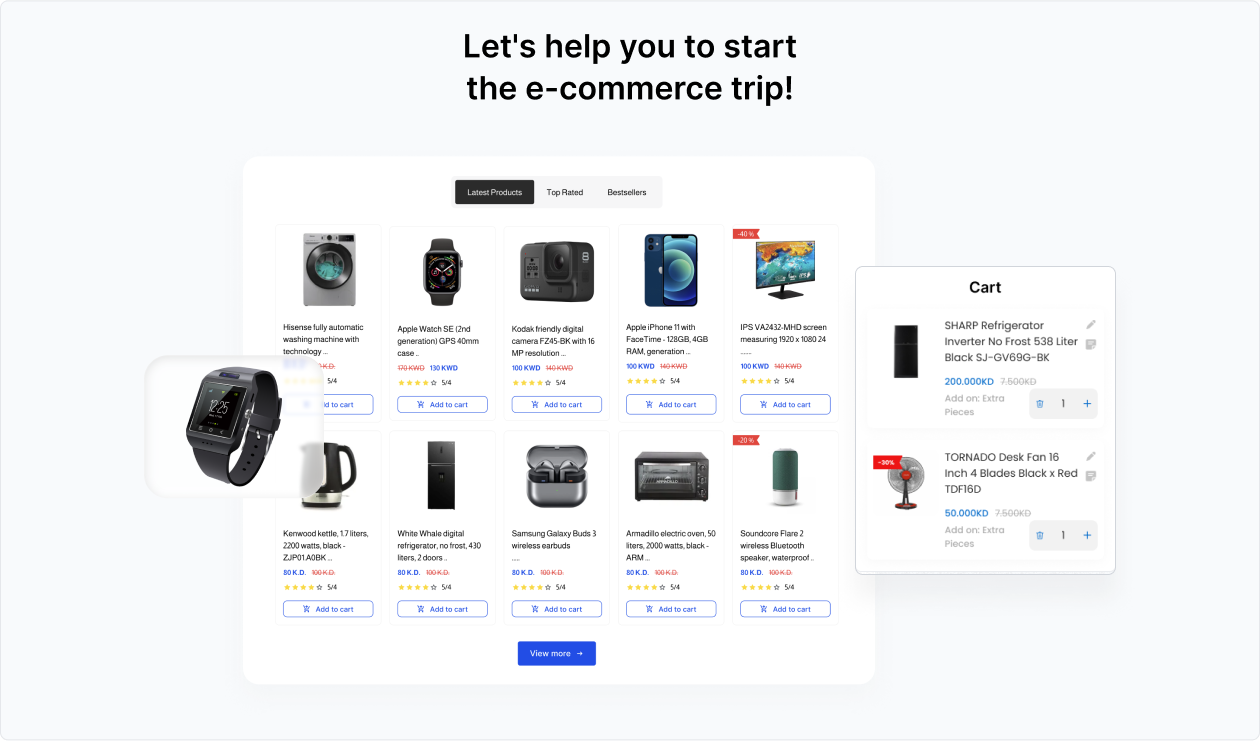The image size is (1260, 741).
Task: Increase the TORNADO Desk Fan quantity
Action: pyautogui.click(x=1087, y=535)
